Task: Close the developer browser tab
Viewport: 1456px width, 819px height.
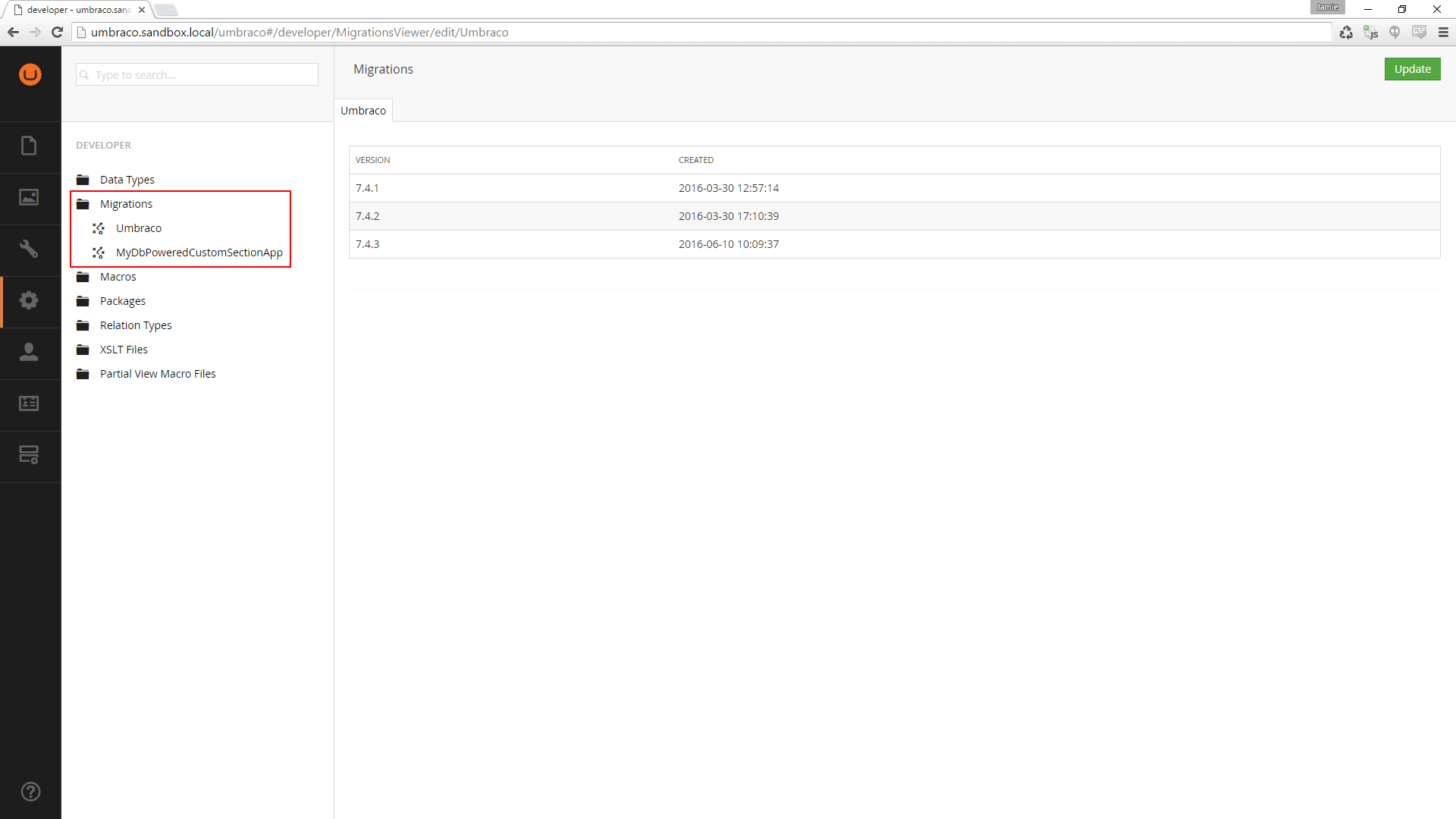Action: pos(142,10)
